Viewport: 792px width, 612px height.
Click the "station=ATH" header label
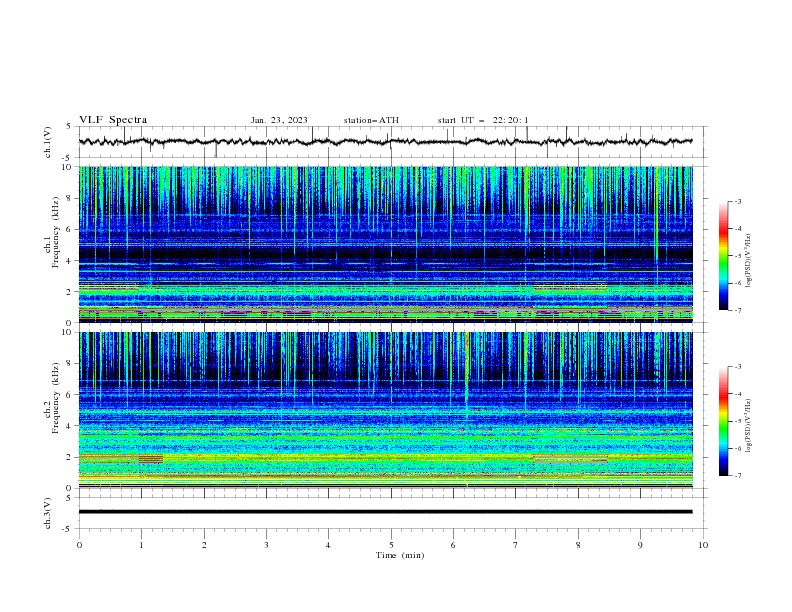[x=371, y=120]
